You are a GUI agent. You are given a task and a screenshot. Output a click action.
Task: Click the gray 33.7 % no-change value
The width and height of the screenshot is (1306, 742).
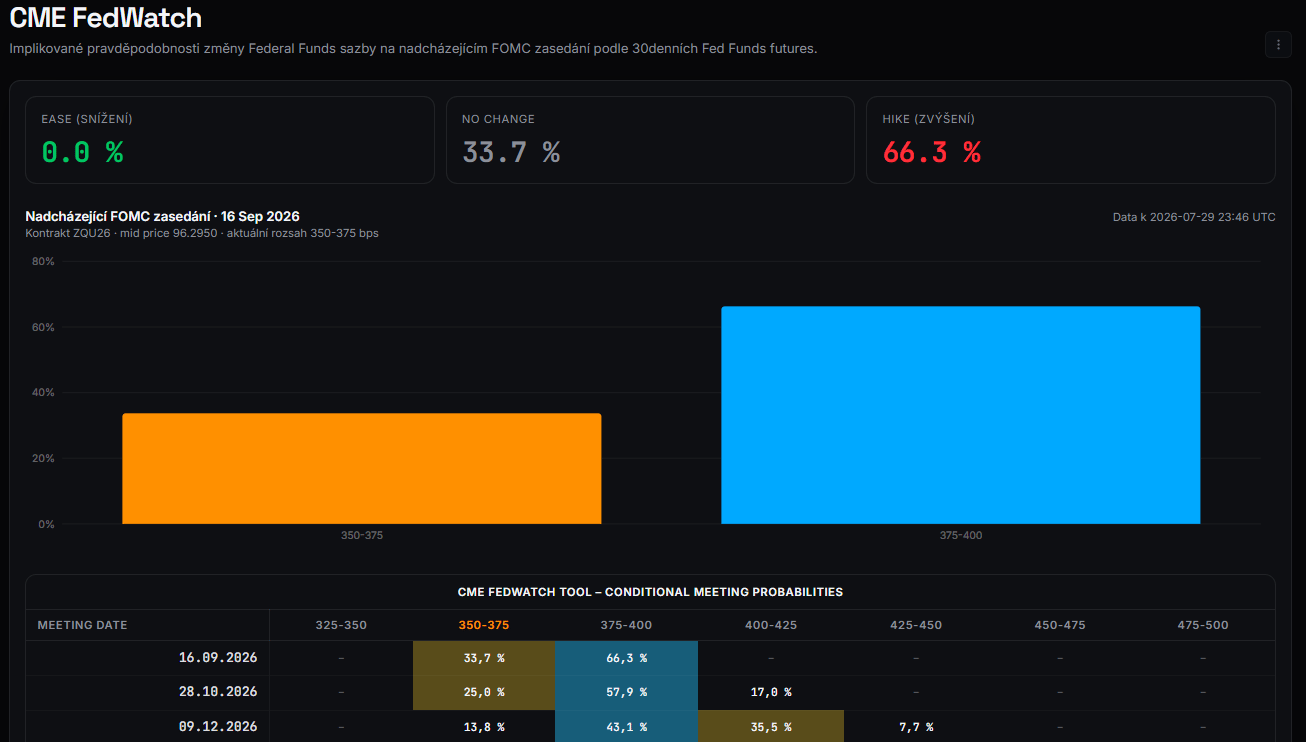click(x=511, y=152)
